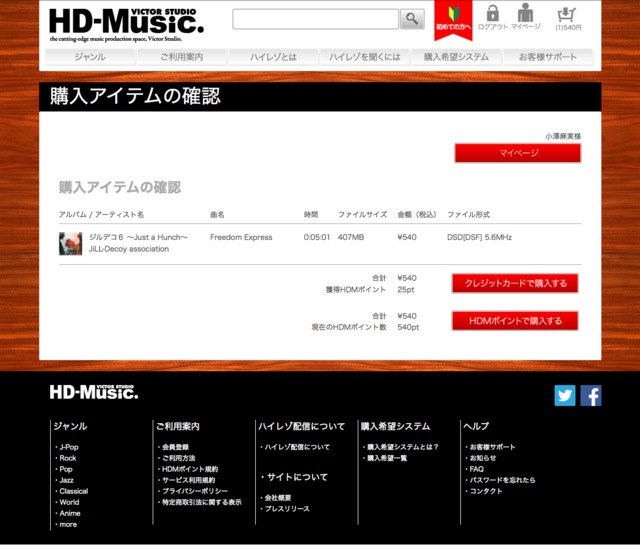This screenshot has height=545, width=640.
Task: Open the ハイレゾを聞くには navigation menu
Action: click(x=364, y=57)
